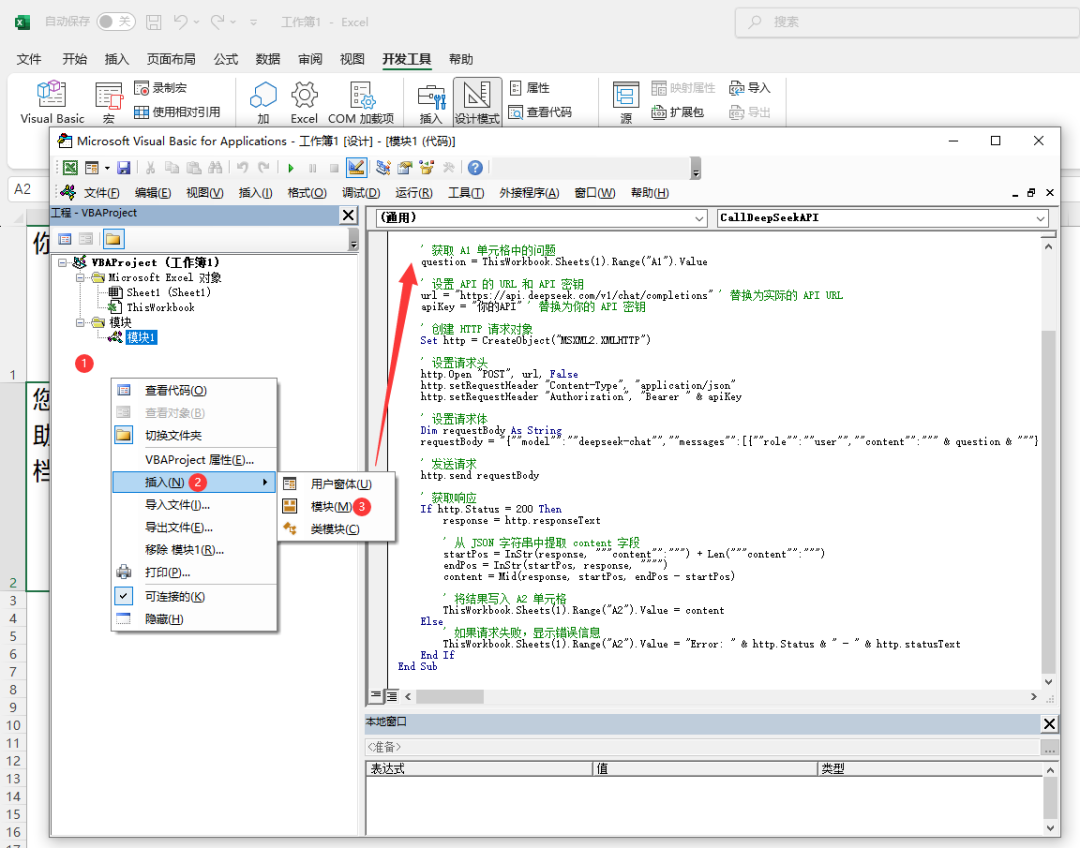Open Project Explorer icon in VBA toolbar
The image size is (1080, 848).
[384, 167]
